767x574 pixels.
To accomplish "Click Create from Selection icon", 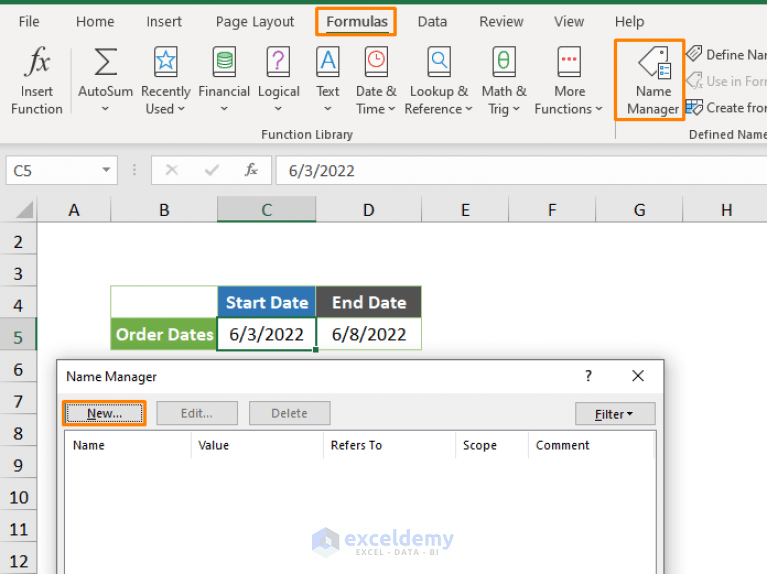I will click(x=694, y=107).
